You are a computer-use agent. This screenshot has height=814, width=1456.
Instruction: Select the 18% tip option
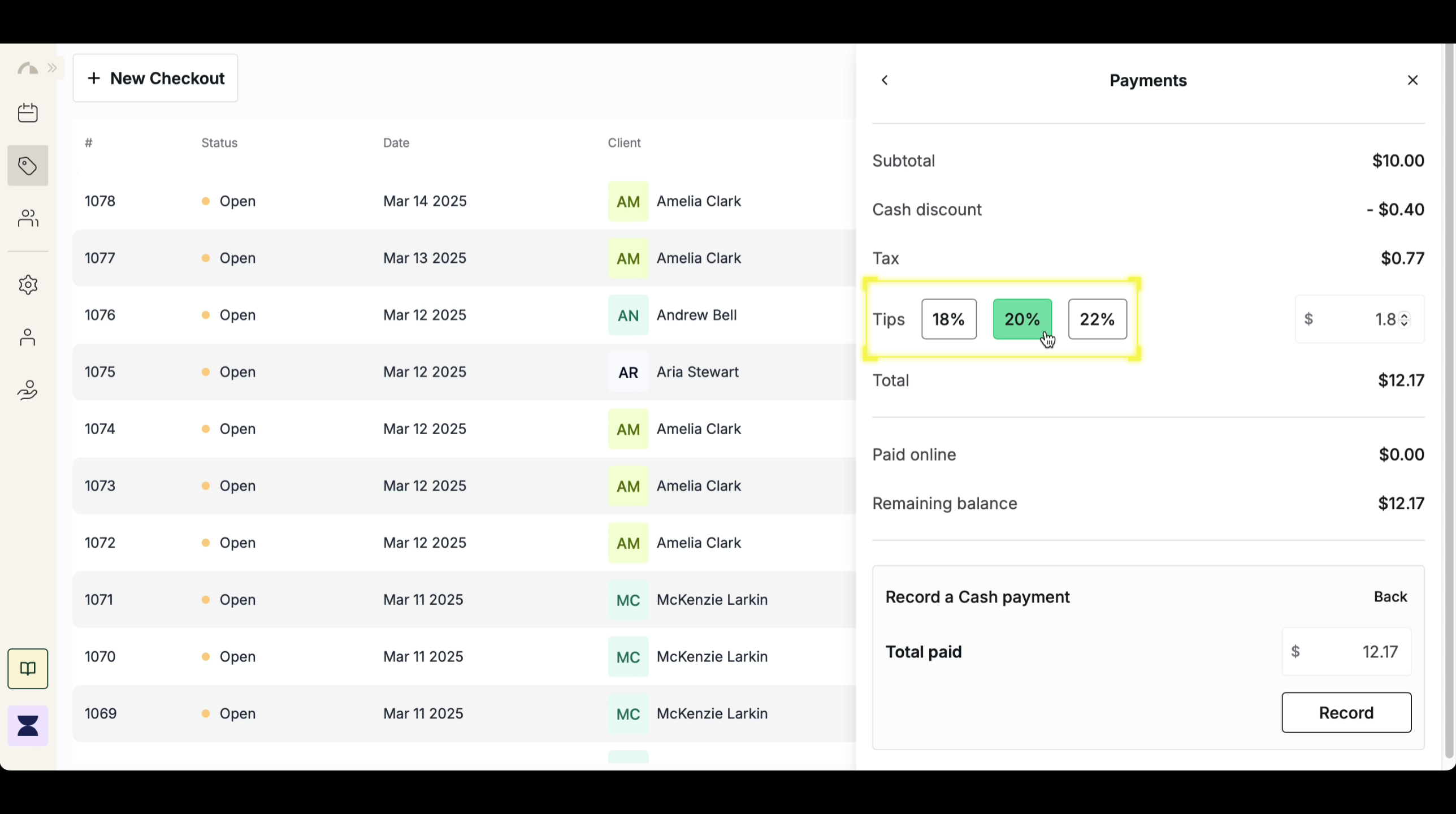pos(948,319)
